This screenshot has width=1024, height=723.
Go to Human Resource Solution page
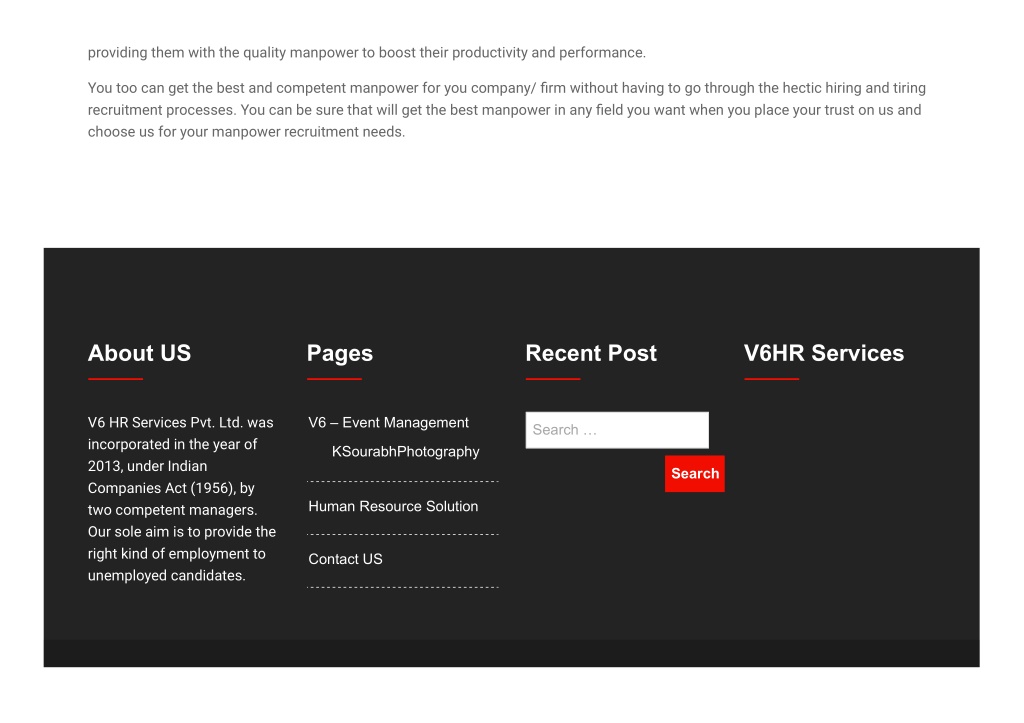coord(392,506)
